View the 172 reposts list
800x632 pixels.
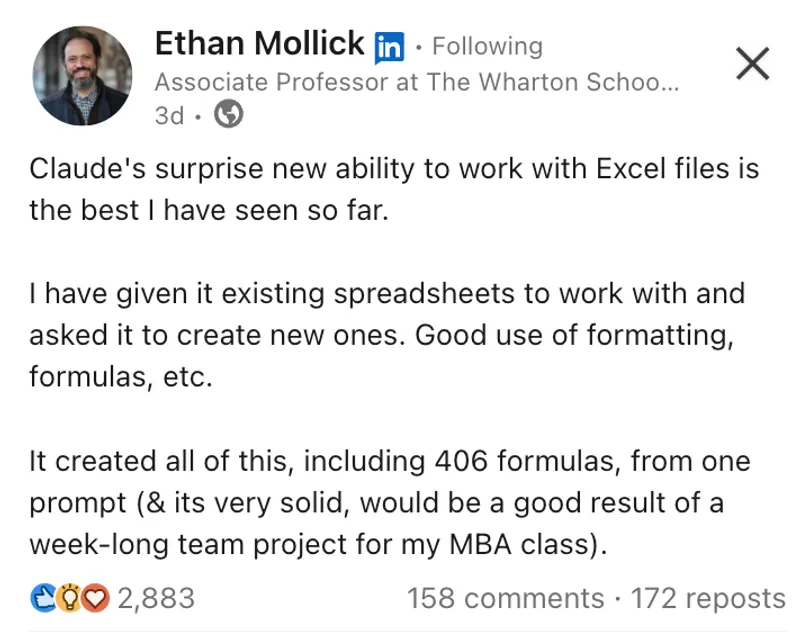pos(710,597)
